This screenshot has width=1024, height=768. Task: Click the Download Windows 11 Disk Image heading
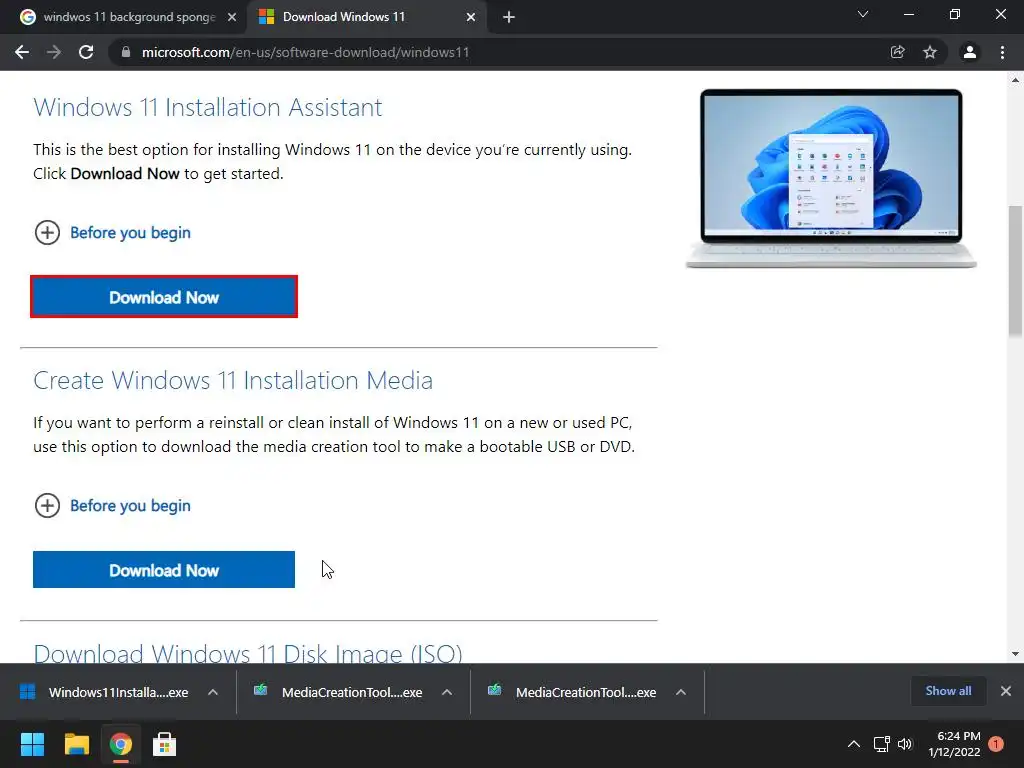pyautogui.click(x=248, y=653)
